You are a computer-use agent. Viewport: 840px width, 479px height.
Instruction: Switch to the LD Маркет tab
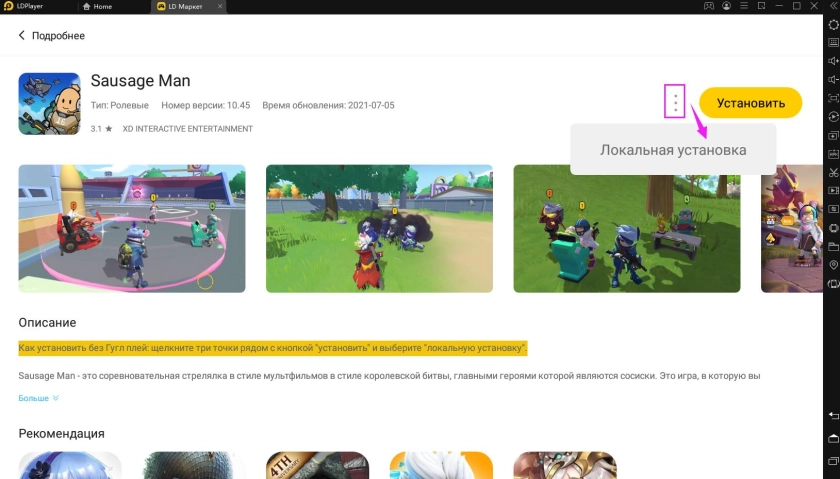(181, 6)
